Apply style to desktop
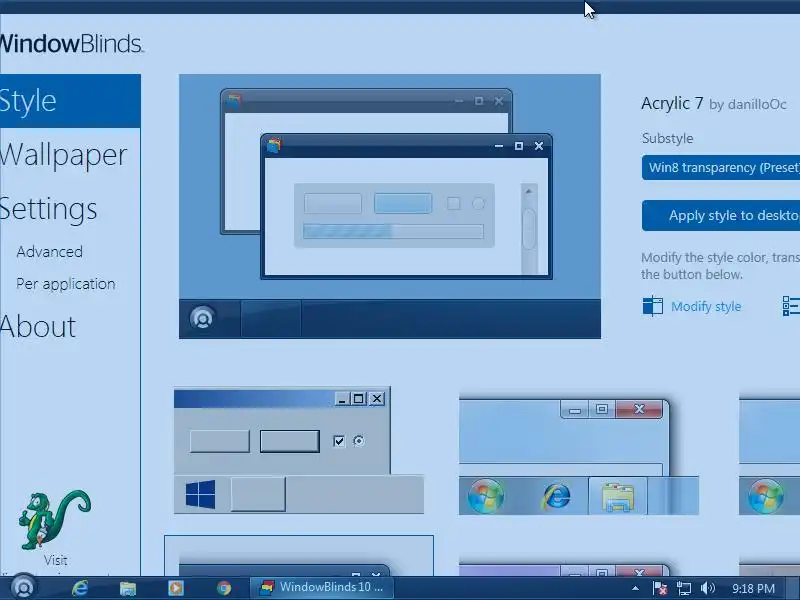 [x=720, y=215]
